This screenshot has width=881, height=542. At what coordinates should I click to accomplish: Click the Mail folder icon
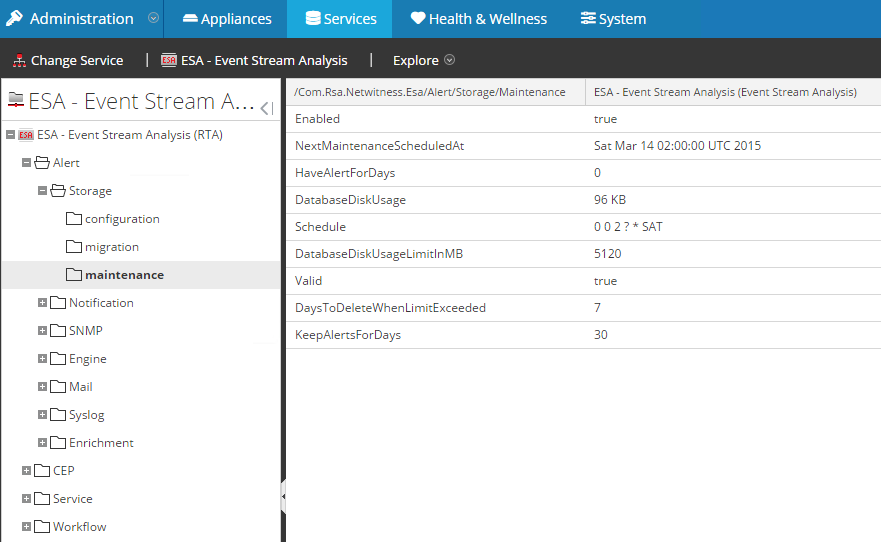coord(58,386)
